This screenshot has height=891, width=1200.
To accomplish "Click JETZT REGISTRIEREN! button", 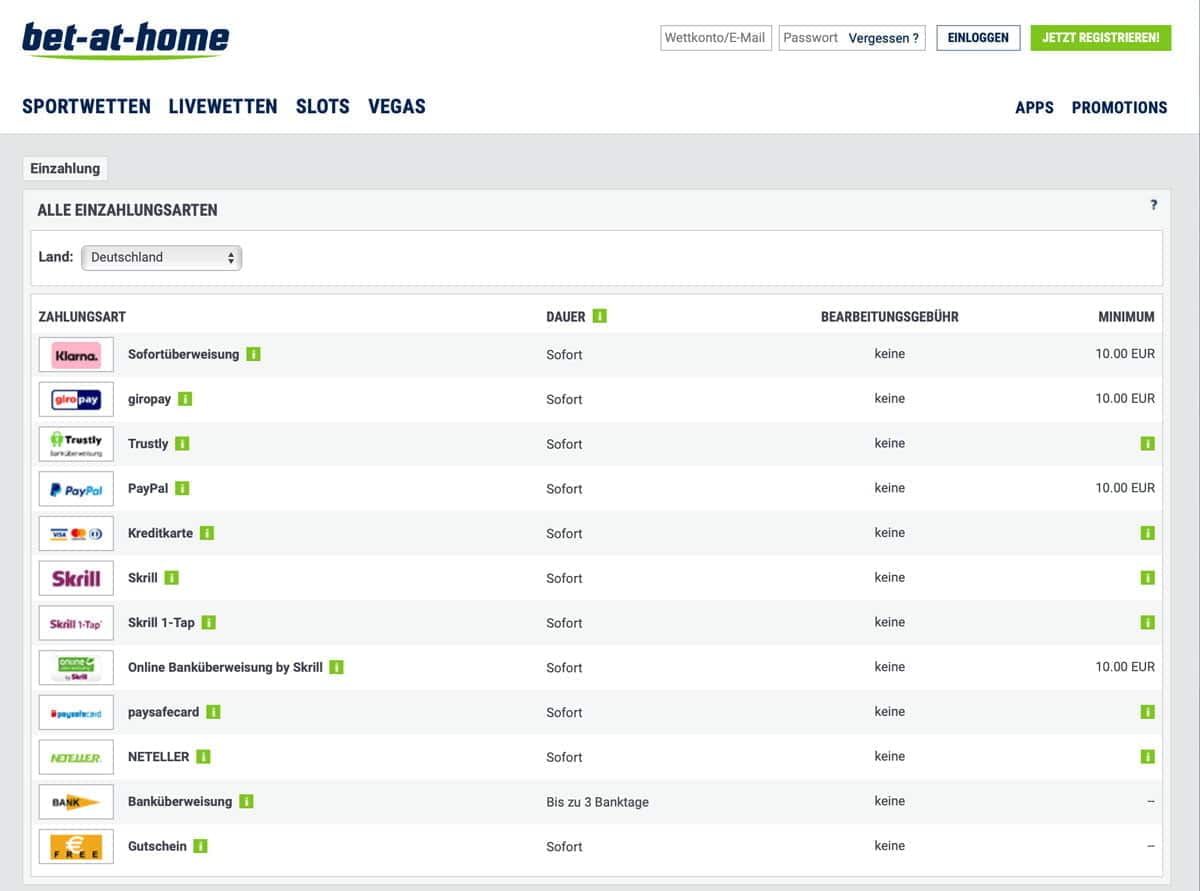I will (x=1100, y=38).
